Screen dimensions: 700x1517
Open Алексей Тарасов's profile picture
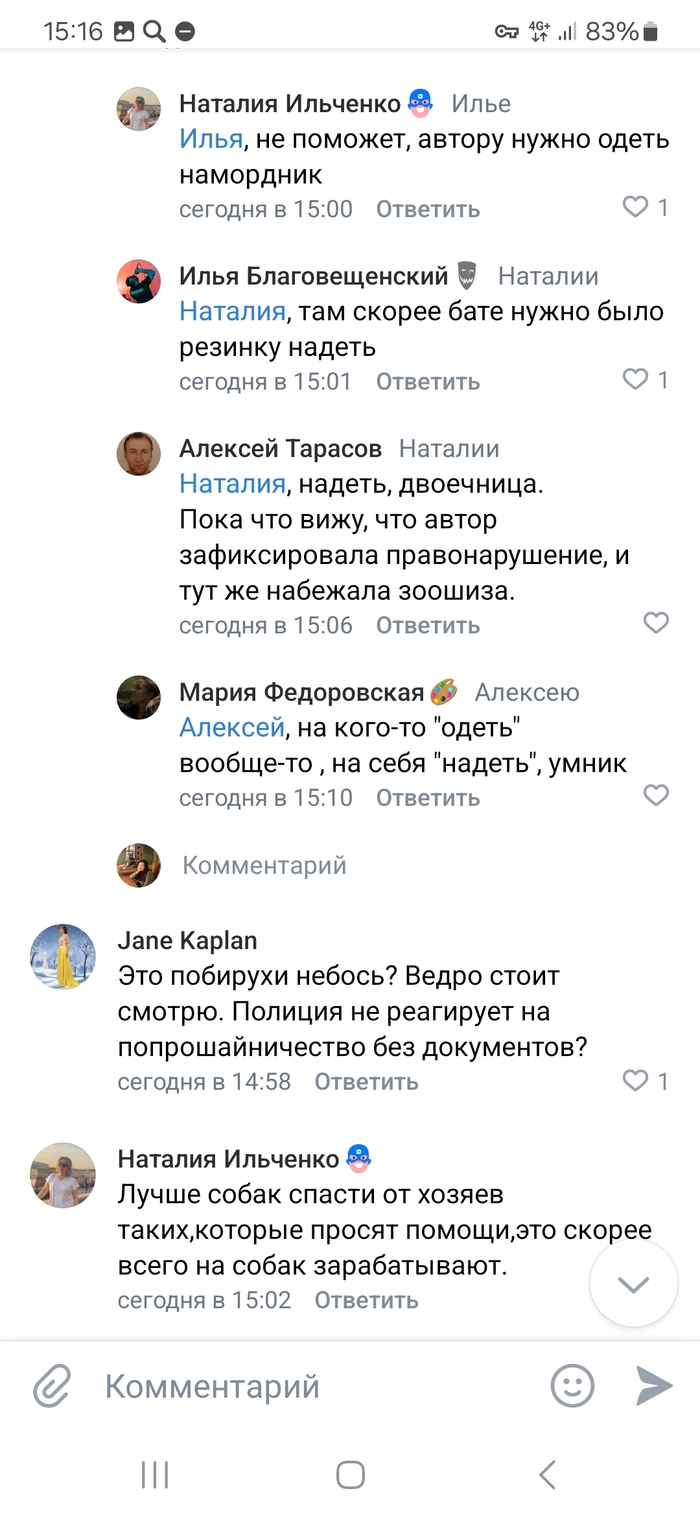139,454
